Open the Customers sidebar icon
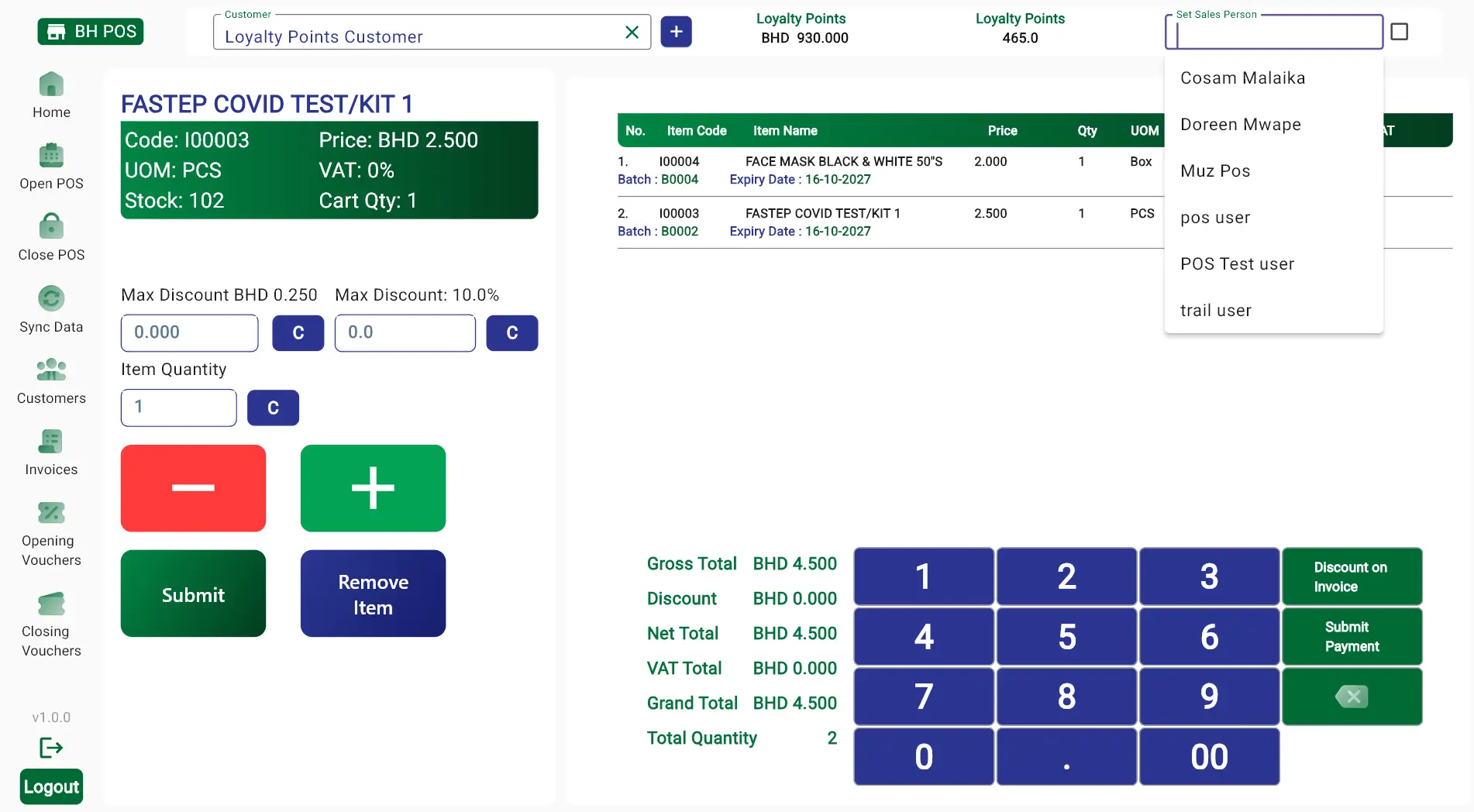Screen dimensions: 1474x812 pos(51,370)
